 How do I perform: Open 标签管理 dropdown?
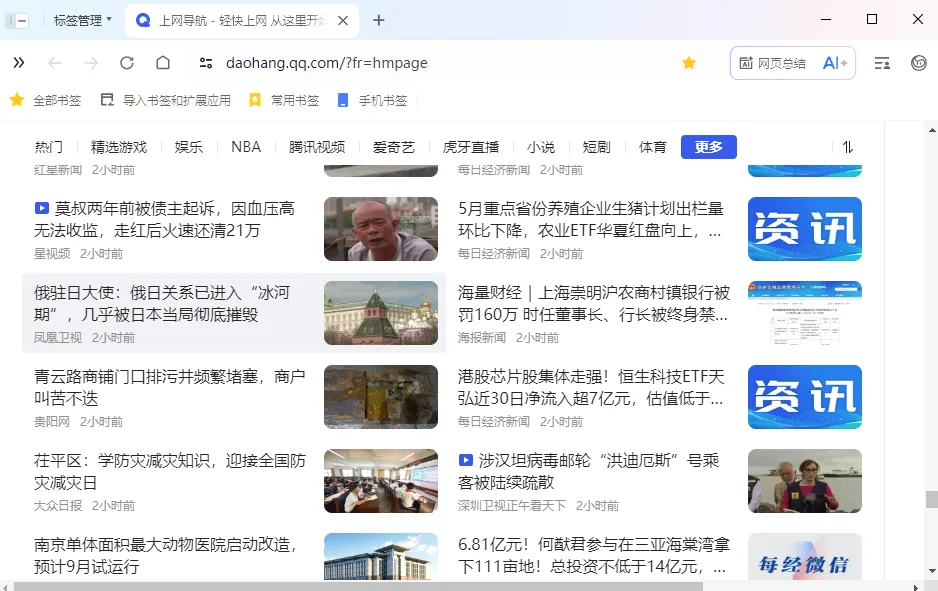click(x=83, y=20)
